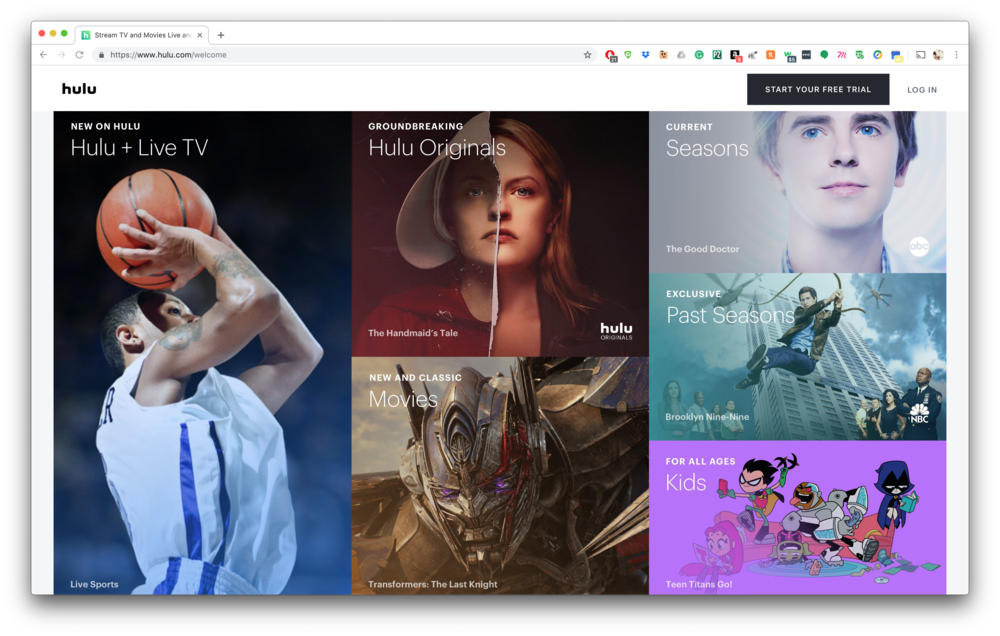
Task: Open the tan box-face extension icon
Action: point(663,55)
